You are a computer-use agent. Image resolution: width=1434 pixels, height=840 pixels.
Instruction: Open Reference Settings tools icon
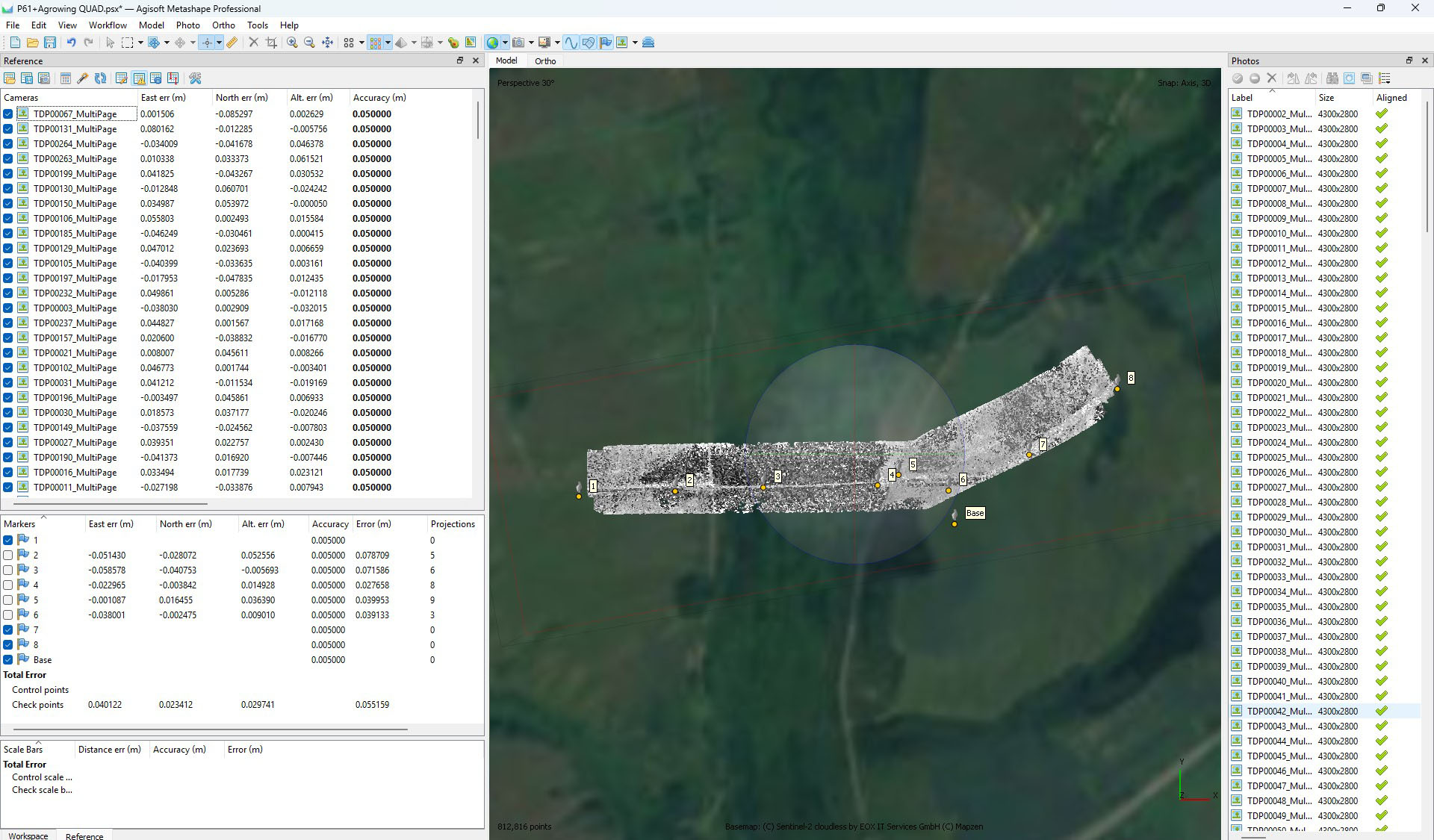point(195,78)
